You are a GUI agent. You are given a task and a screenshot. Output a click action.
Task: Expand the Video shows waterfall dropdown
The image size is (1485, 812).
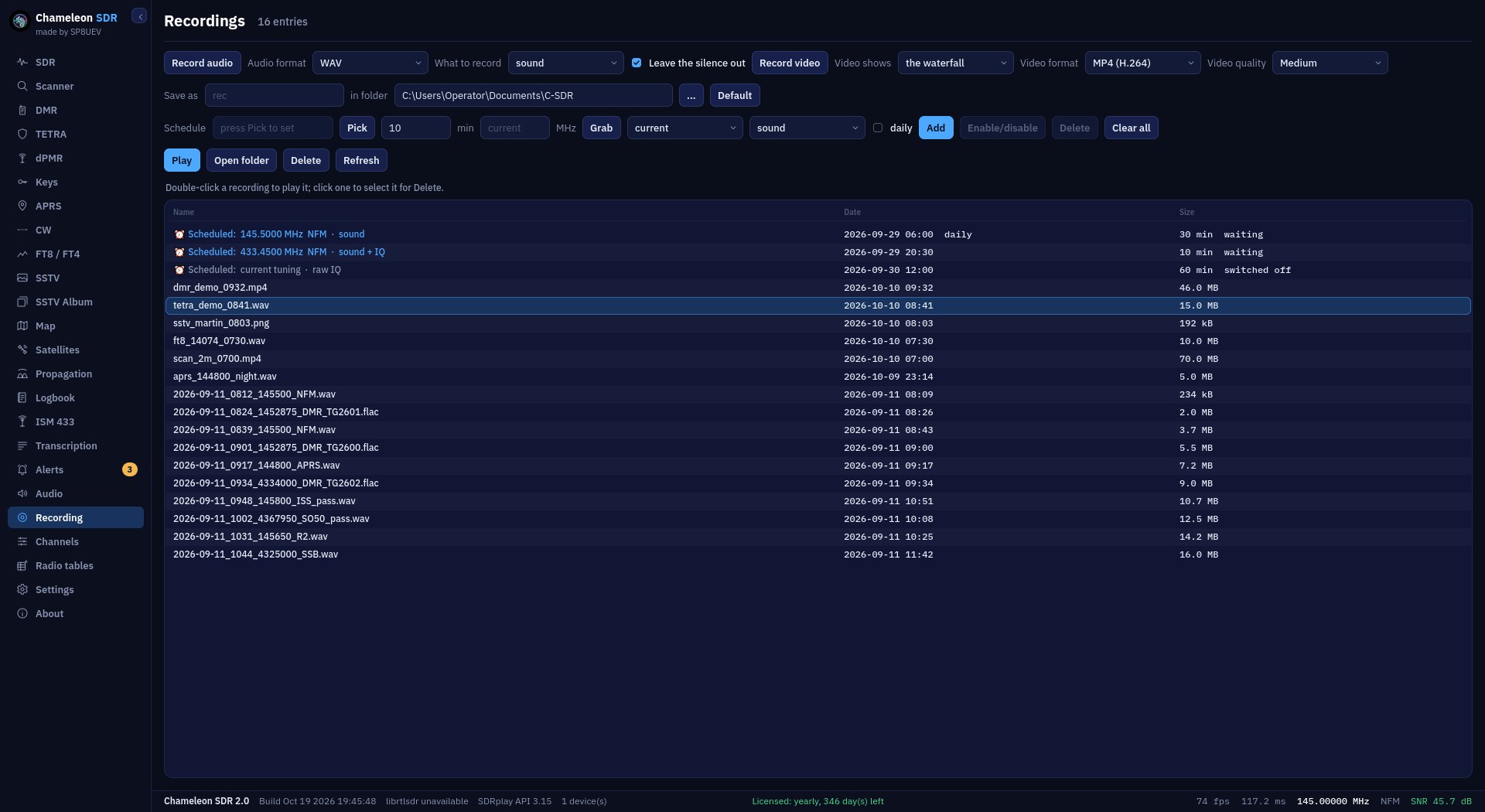tap(955, 63)
